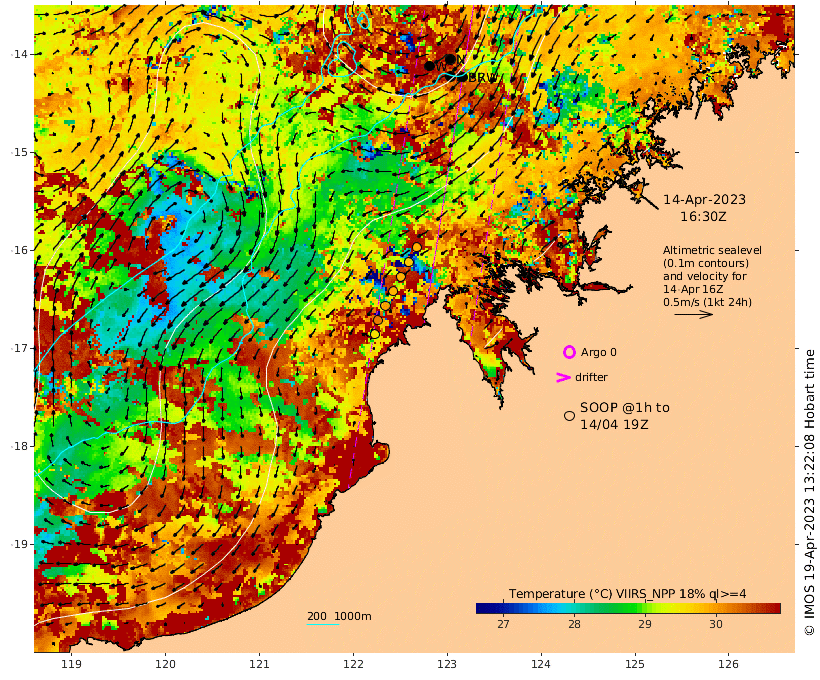
Task: Click the longitude axis label 121
Action: pyautogui.click(x=259, y=664)
